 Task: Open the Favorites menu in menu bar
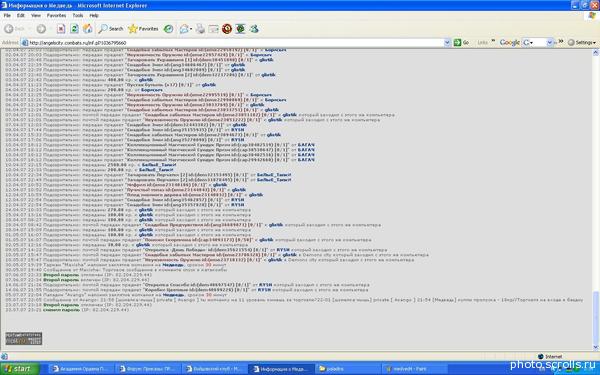[x=56, y=16]
